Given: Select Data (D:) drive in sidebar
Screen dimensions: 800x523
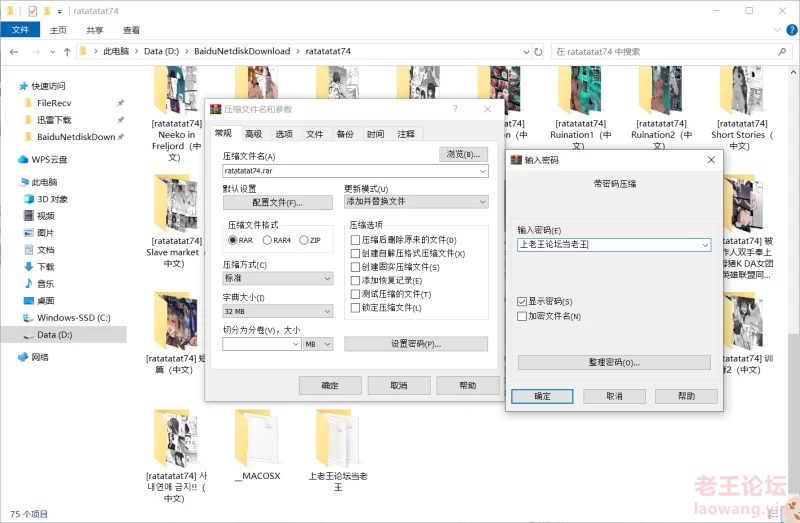Looking at the screenshot, I should coord(55,335).
